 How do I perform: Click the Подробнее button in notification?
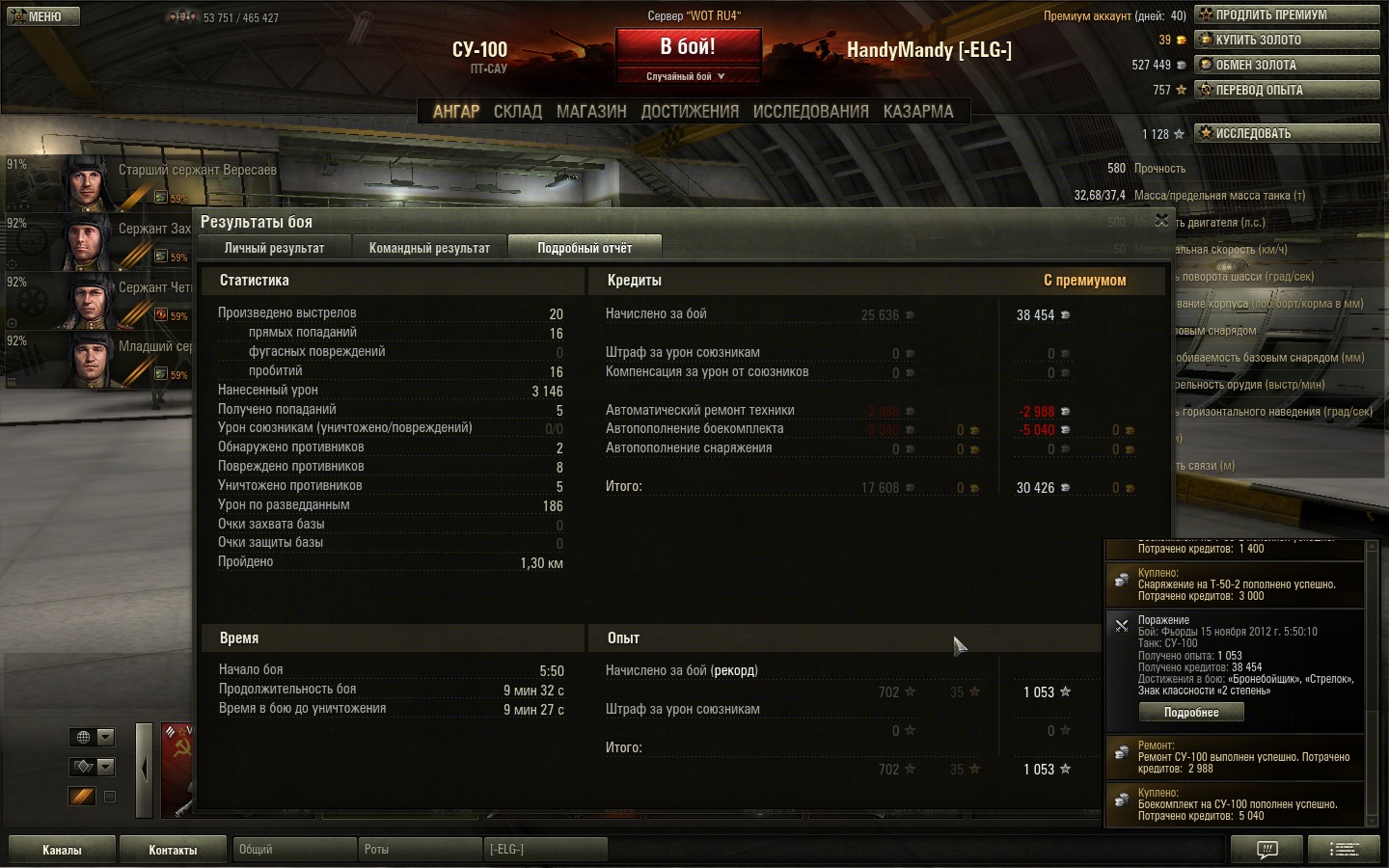click(x=1191, y=712)
